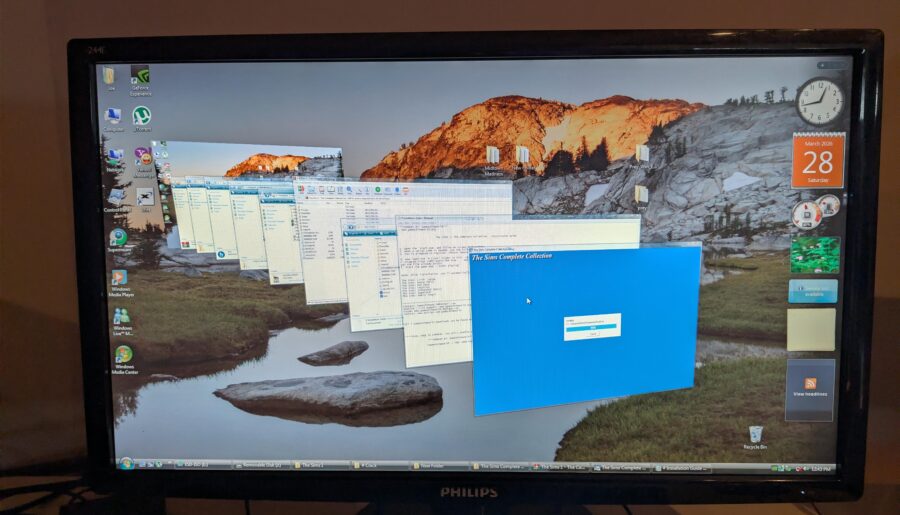Click the New Folder taskbar button

click(440, 466)
